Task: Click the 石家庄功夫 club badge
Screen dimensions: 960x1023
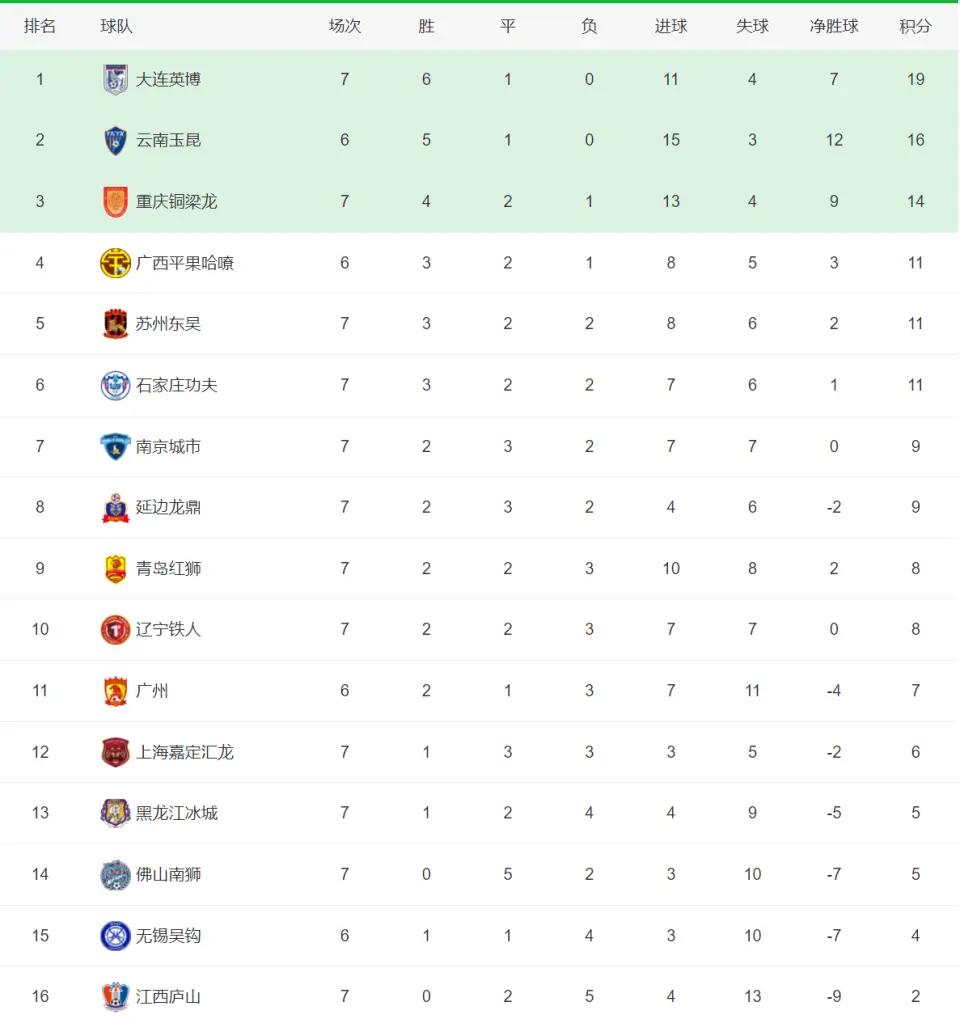Action: point(116,385)
